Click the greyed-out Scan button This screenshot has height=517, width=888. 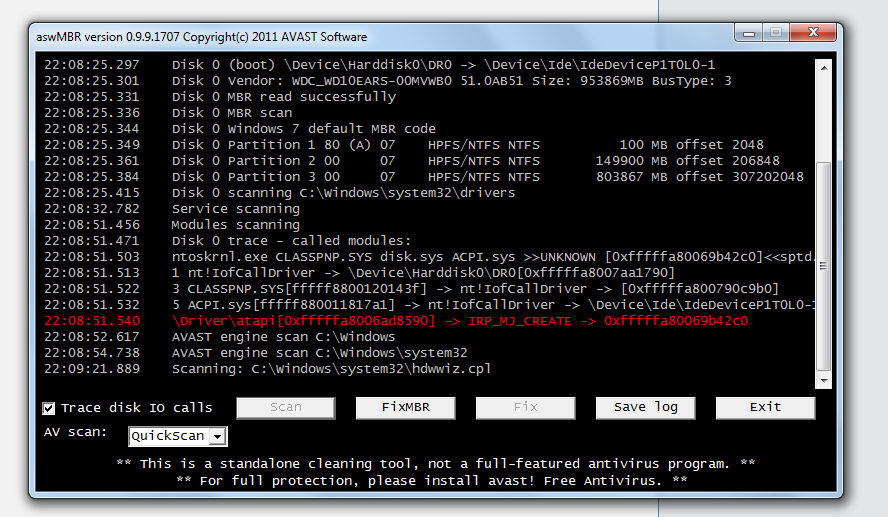coord(286,408)
